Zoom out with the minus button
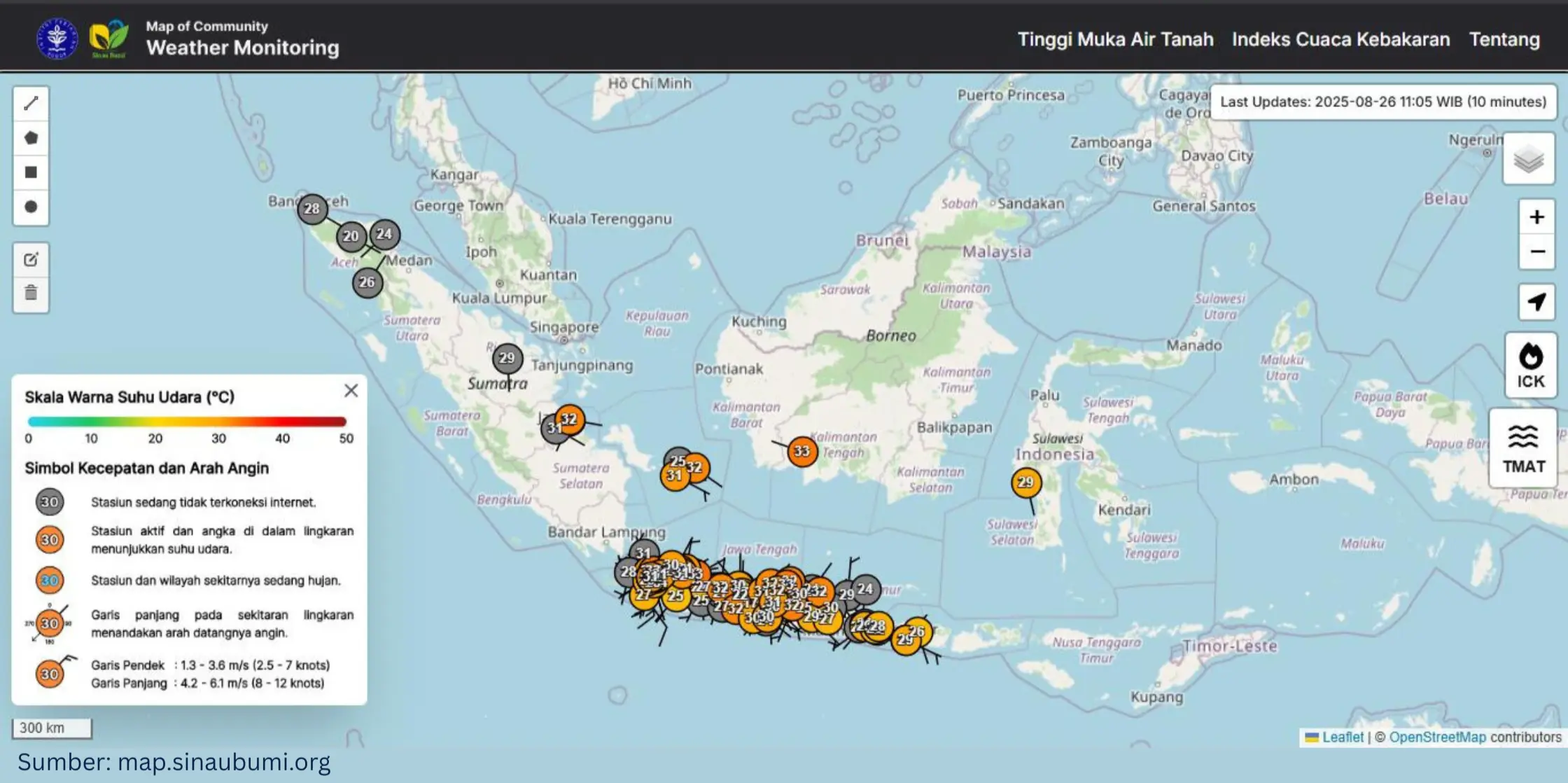This screenshot has height=783, width=1568. [1536, 251]
